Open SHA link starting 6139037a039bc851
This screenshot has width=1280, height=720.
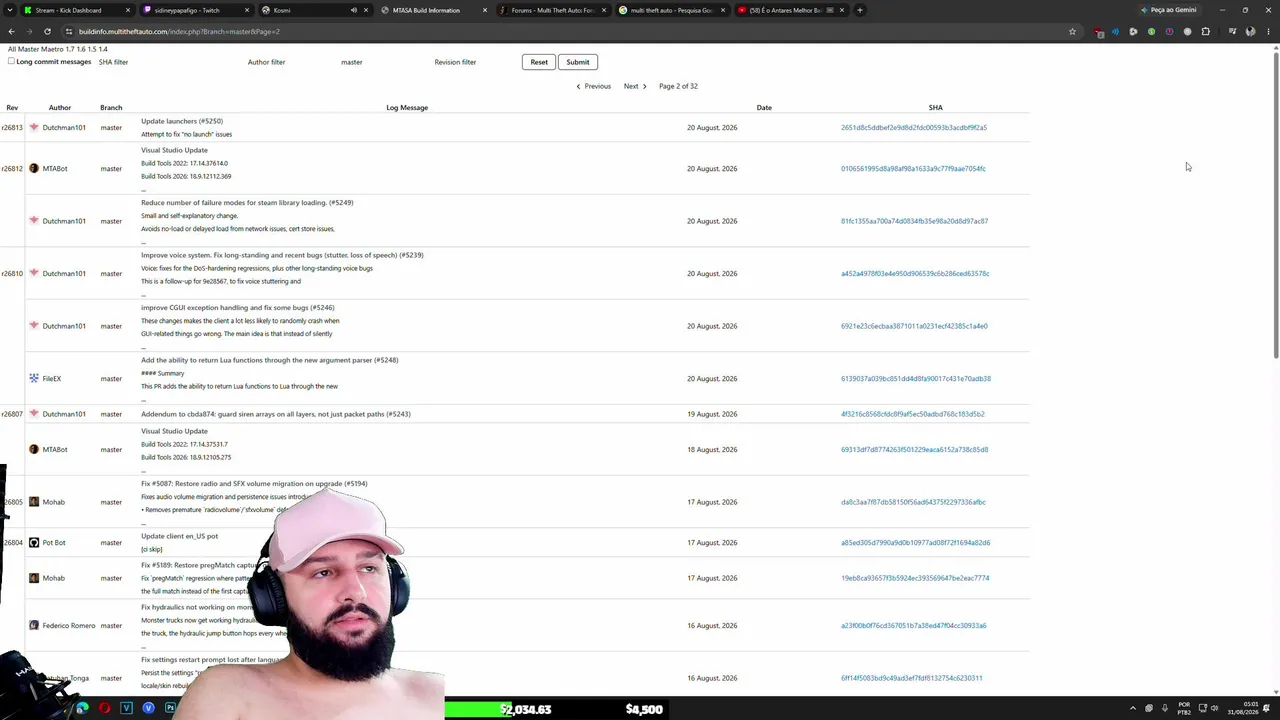pos(916,378)
